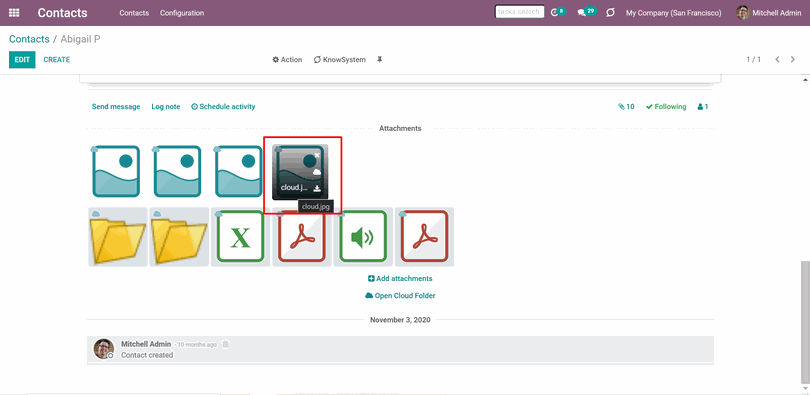
Task: Delete the 'Contact created' message with trash icon
Action: click(225, 344)
